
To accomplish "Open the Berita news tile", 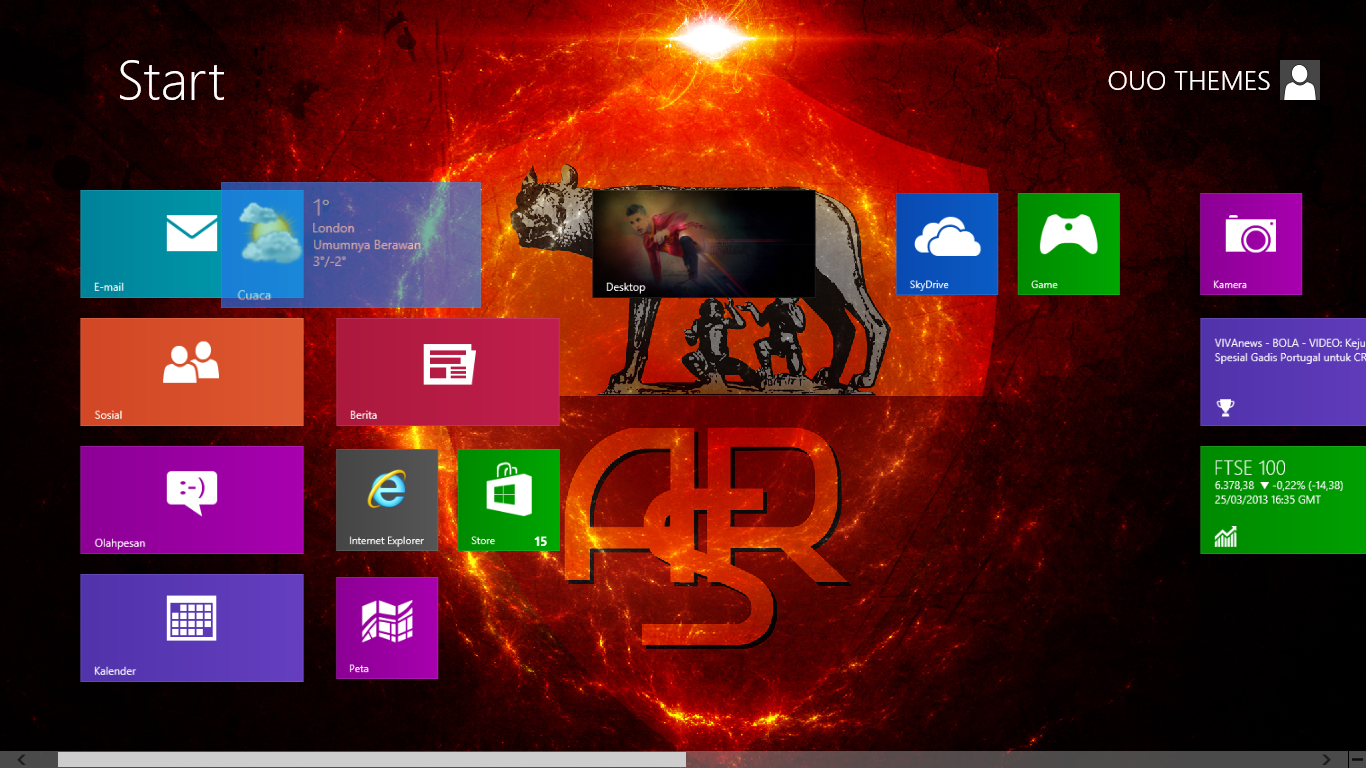I will click(x=447, y=371).
